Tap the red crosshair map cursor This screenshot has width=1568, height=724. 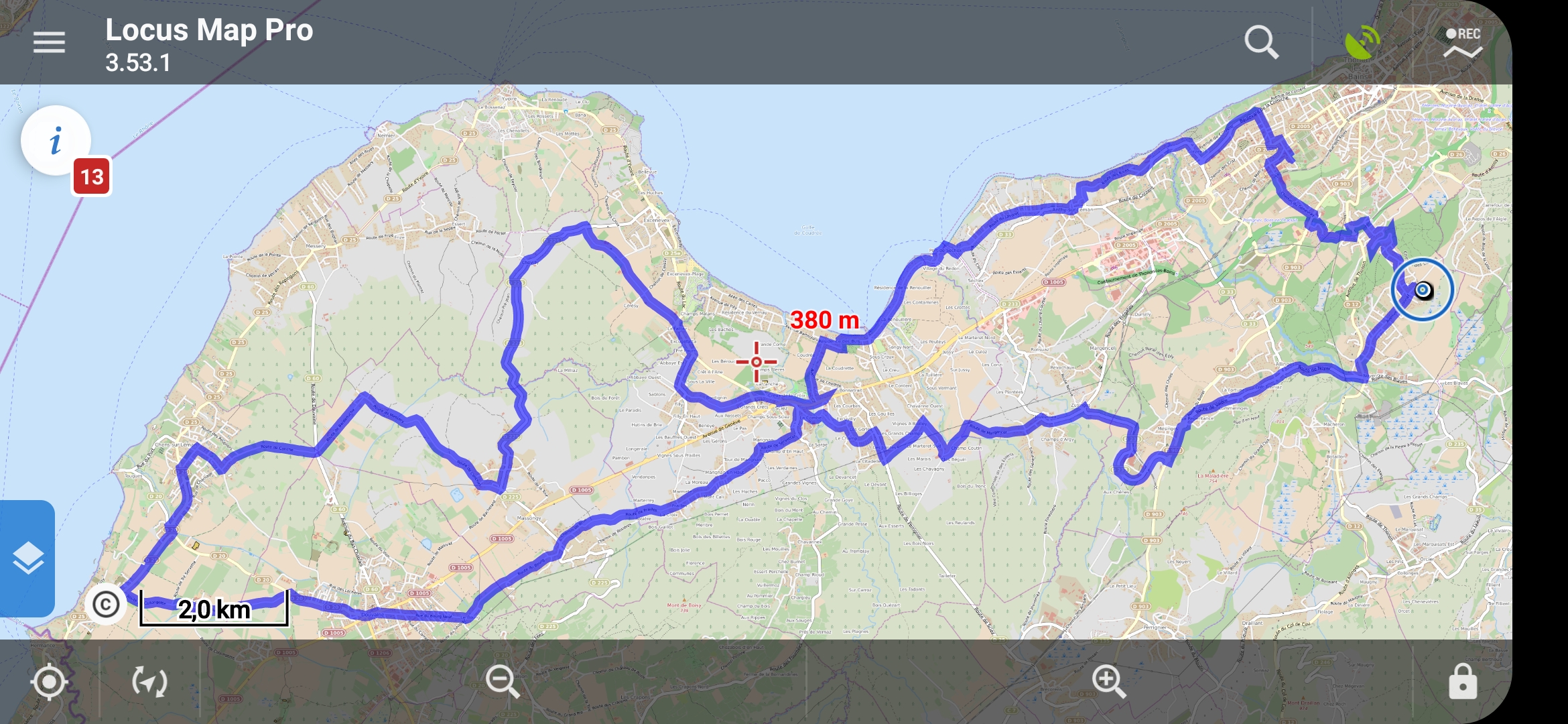757,362
